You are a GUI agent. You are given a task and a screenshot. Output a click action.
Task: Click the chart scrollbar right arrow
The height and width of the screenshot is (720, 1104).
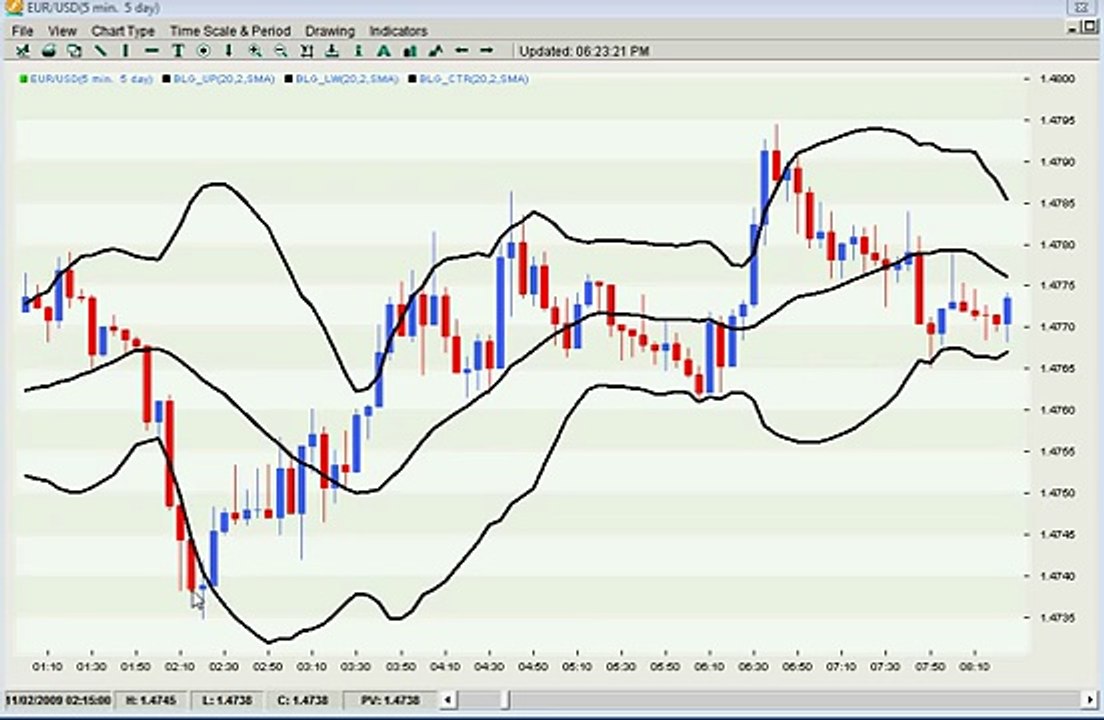[1091, 700]
